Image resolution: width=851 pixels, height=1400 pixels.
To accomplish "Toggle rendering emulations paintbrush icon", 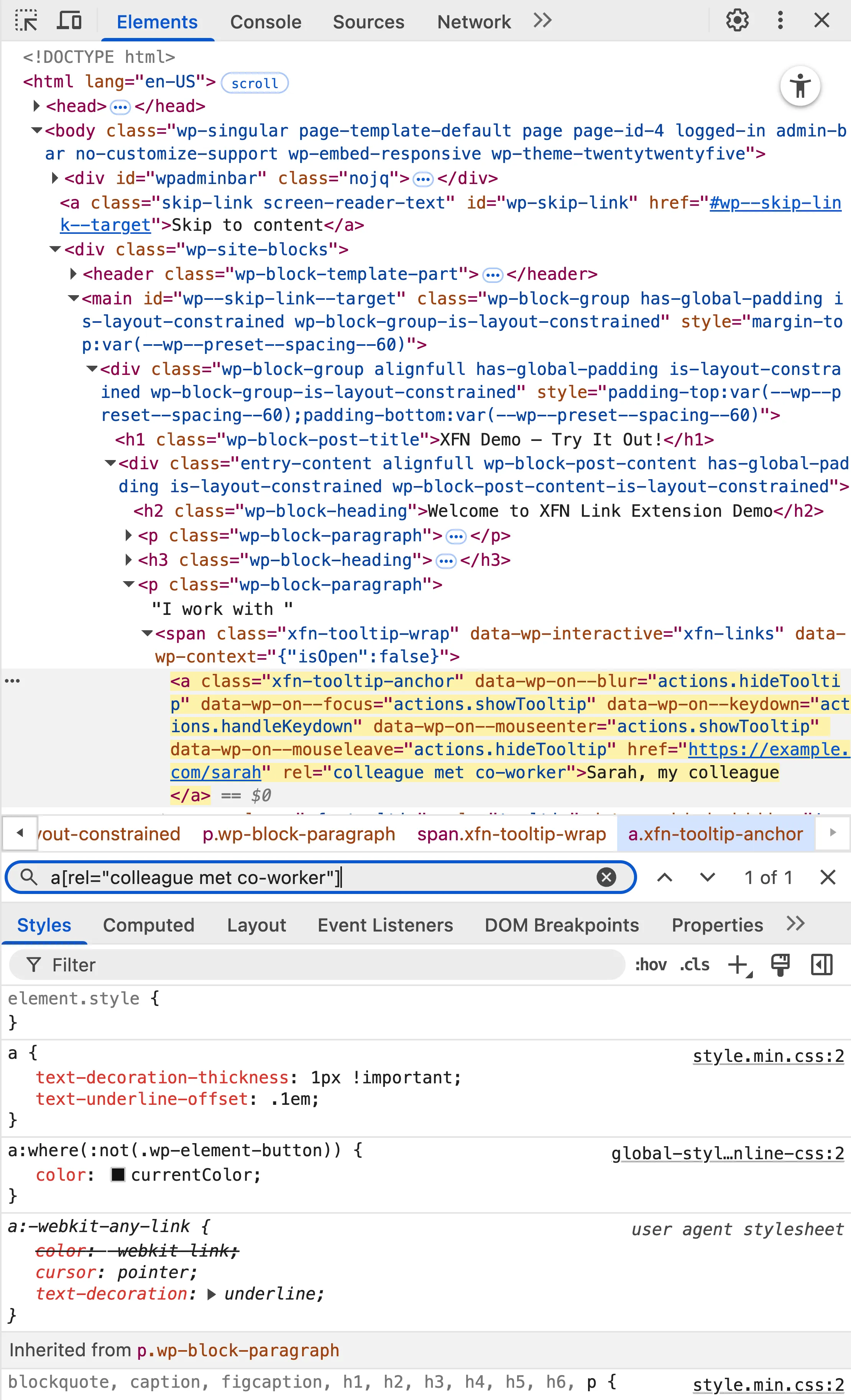I will pyautogui.click(x=780, y=965).
